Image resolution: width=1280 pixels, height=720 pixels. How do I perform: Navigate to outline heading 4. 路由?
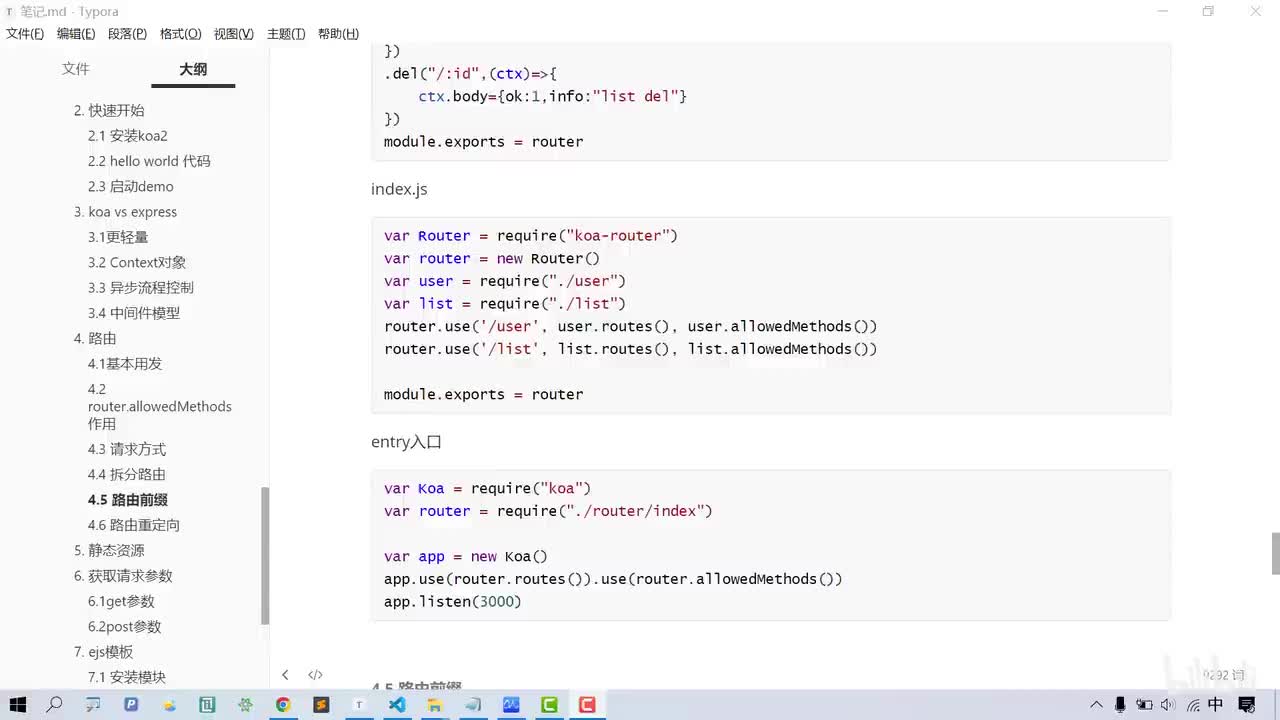95,339
